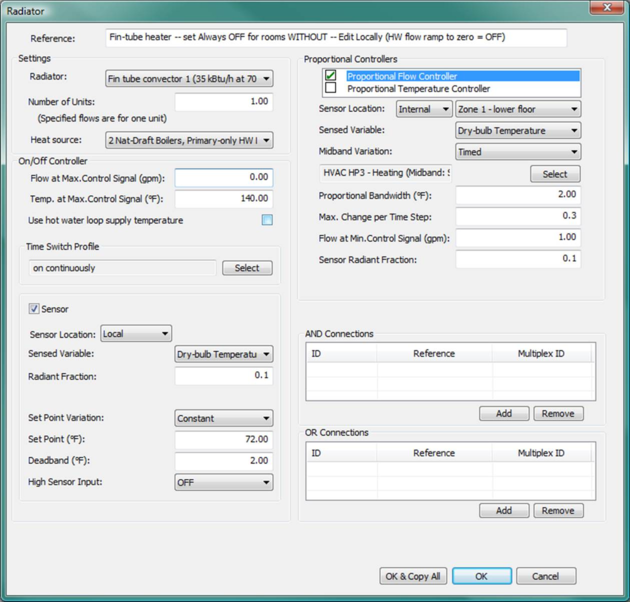630x602 pixels.
Task: Open the Radiator type dropdown
Action: tap(189, 78)
